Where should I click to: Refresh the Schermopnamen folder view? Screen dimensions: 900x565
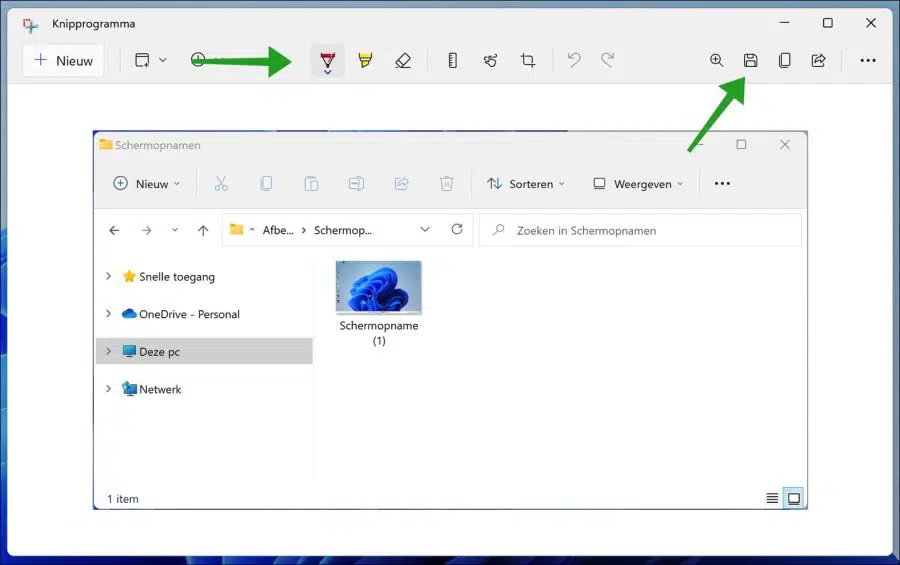tap(457, 230)
